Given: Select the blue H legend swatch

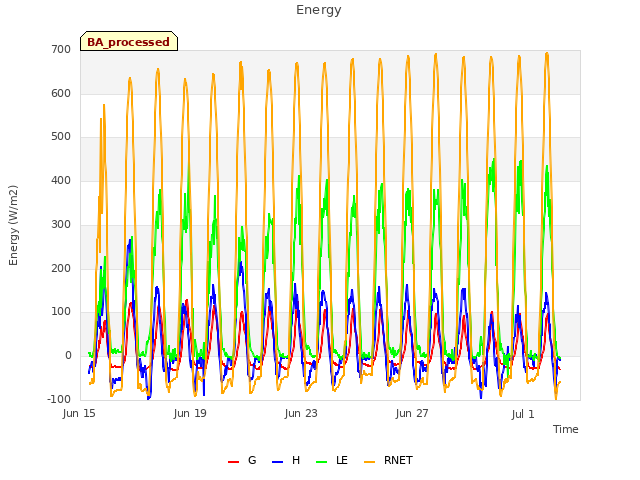Looking at the screenshot, I should point(277,462).
